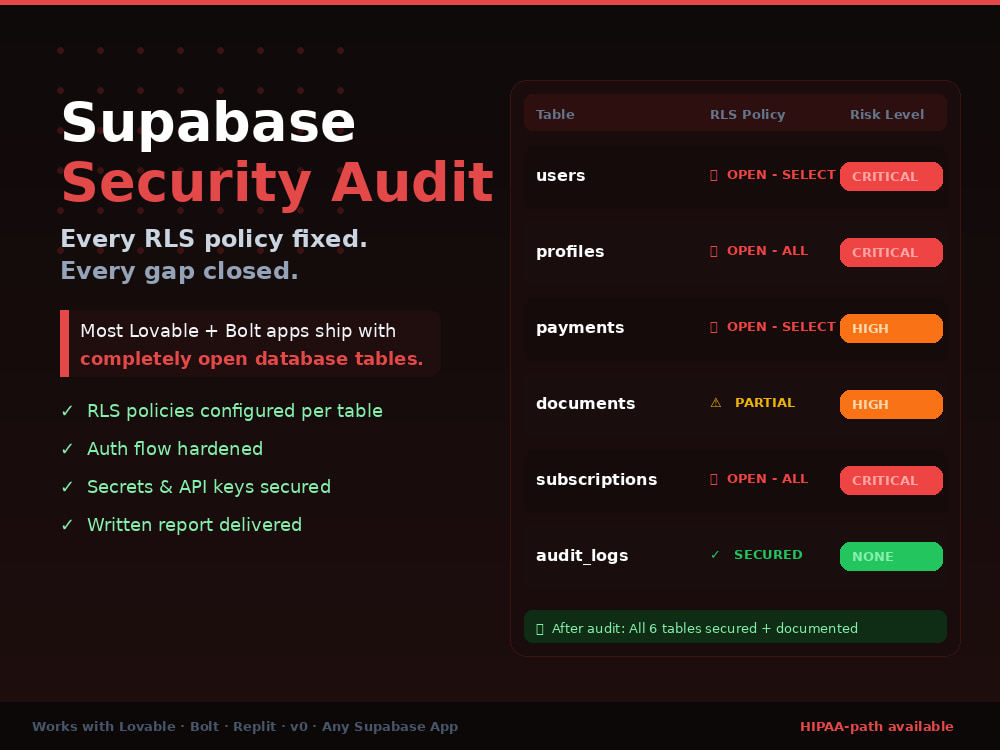Viewport: 1000px width, 750px height.
Task: Click the After audit tables secured text
Action: point(705,628)
